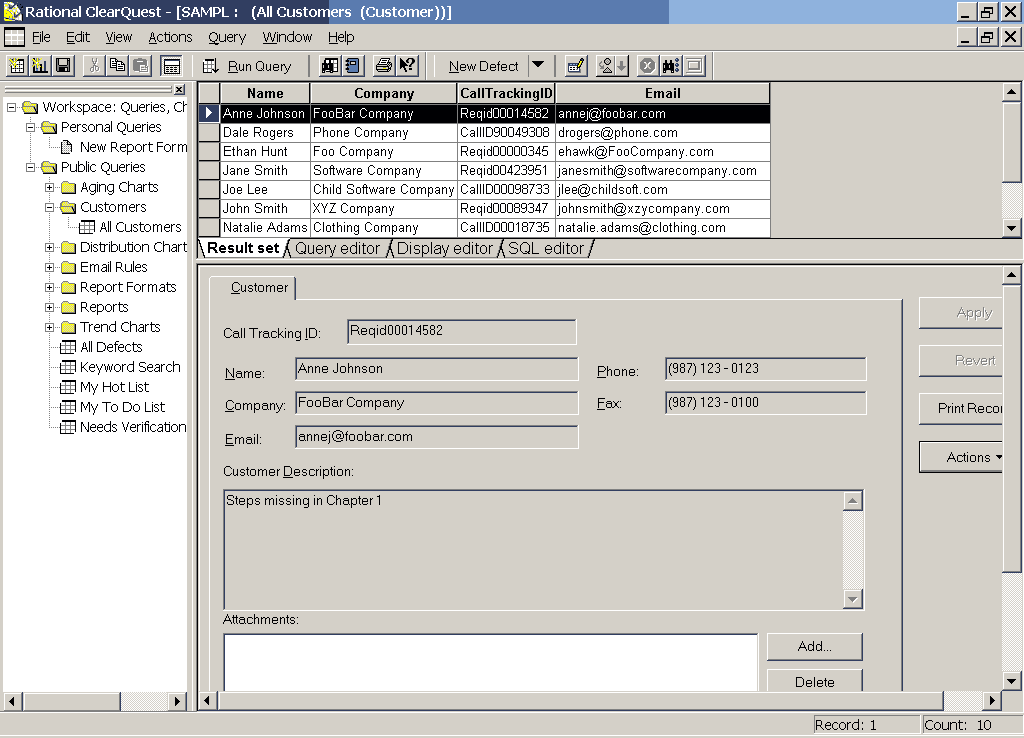1024x738 pixels.
Task: Click the What's This help pointer icon
Action: (x=408, y=65)
